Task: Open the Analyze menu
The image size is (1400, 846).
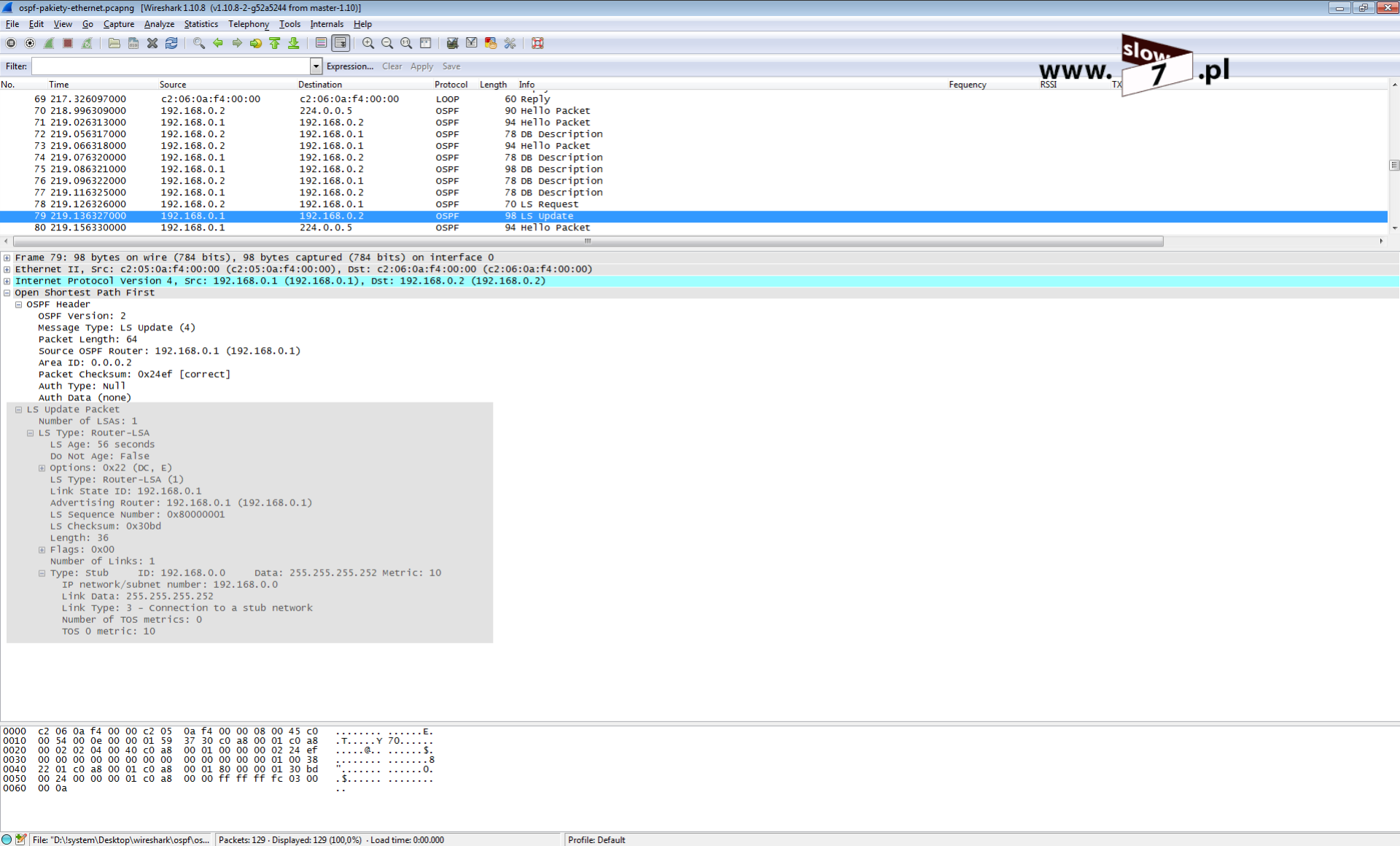Action: coord(159,24)
